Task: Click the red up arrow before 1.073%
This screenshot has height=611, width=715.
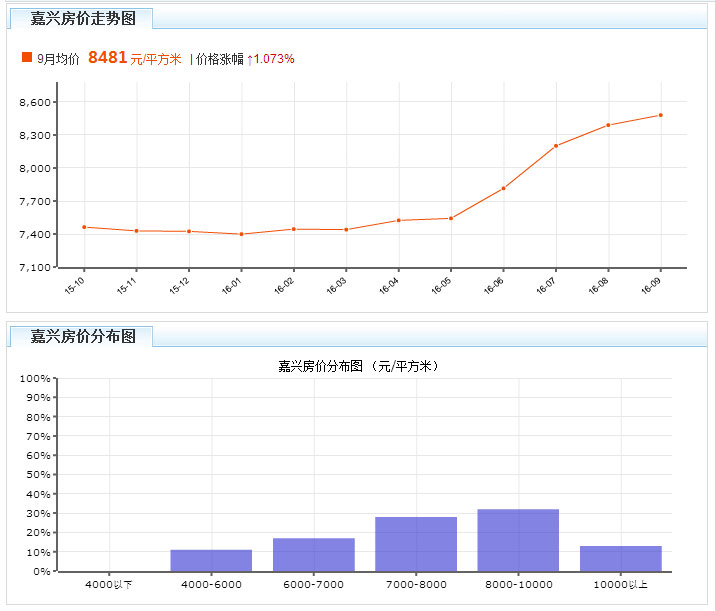Action: [x=249, y=59]
